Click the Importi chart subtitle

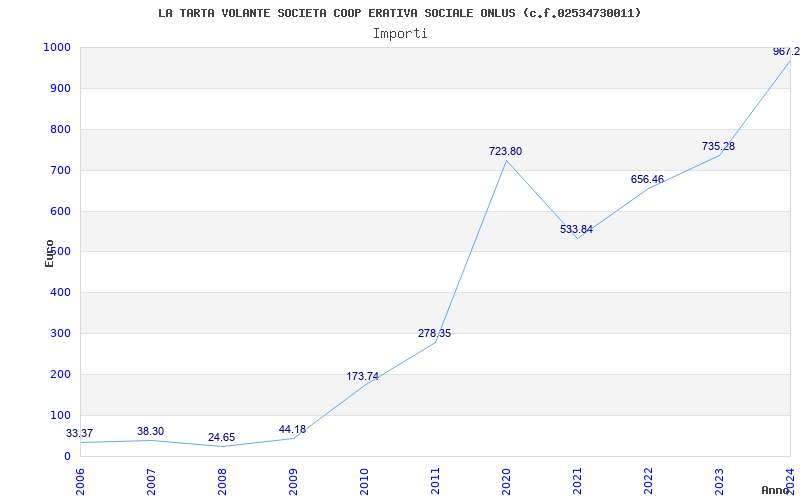coord(400,33)
